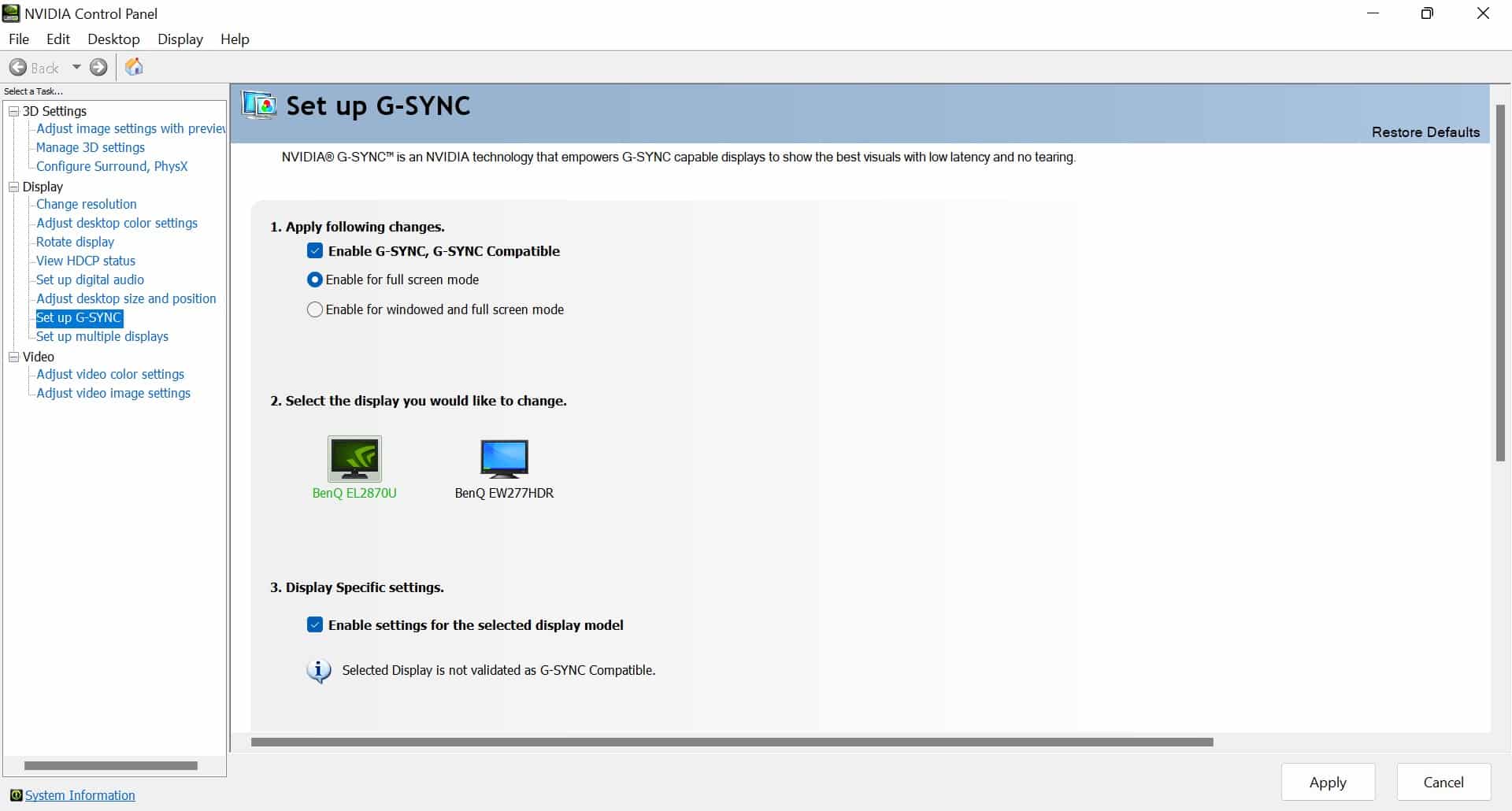Click '3. Display Specific settings.' heading
The height and width of the screenshot is (811, 1512).
click(x=357, y=587)
